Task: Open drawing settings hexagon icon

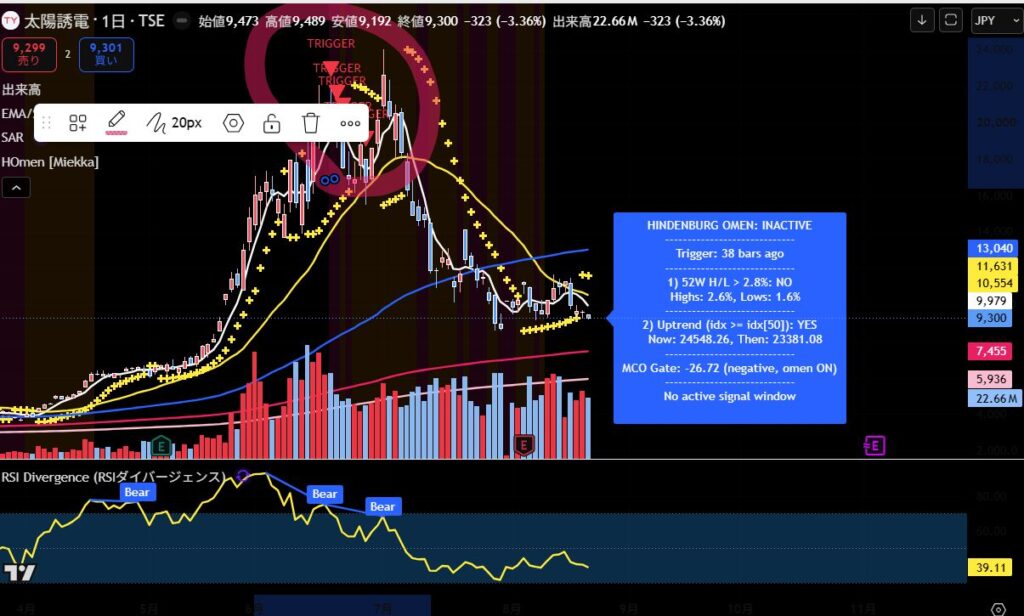Action: (233, 123)
